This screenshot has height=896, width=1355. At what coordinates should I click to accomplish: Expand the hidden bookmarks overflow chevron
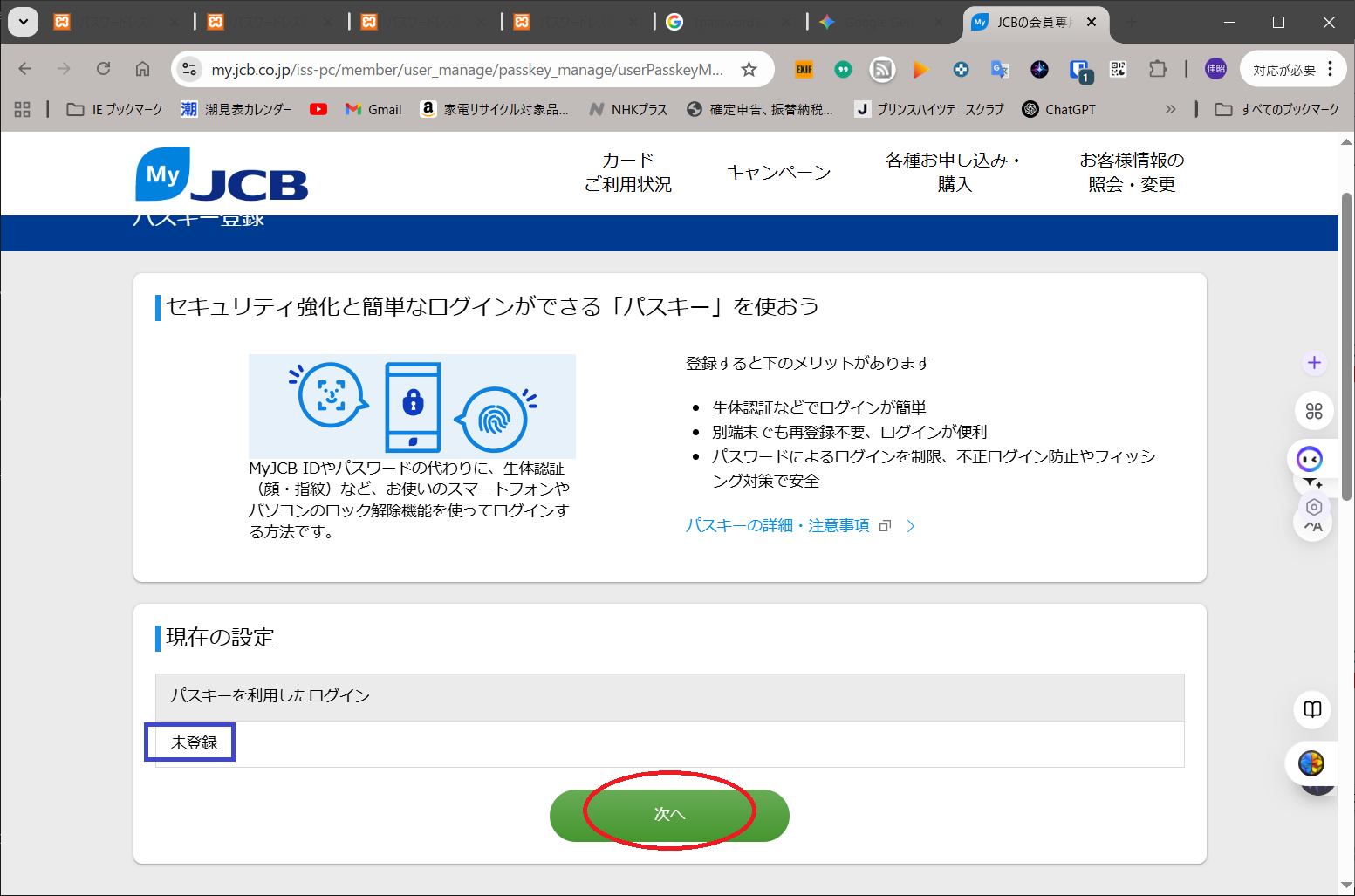tap(1170, 109)
